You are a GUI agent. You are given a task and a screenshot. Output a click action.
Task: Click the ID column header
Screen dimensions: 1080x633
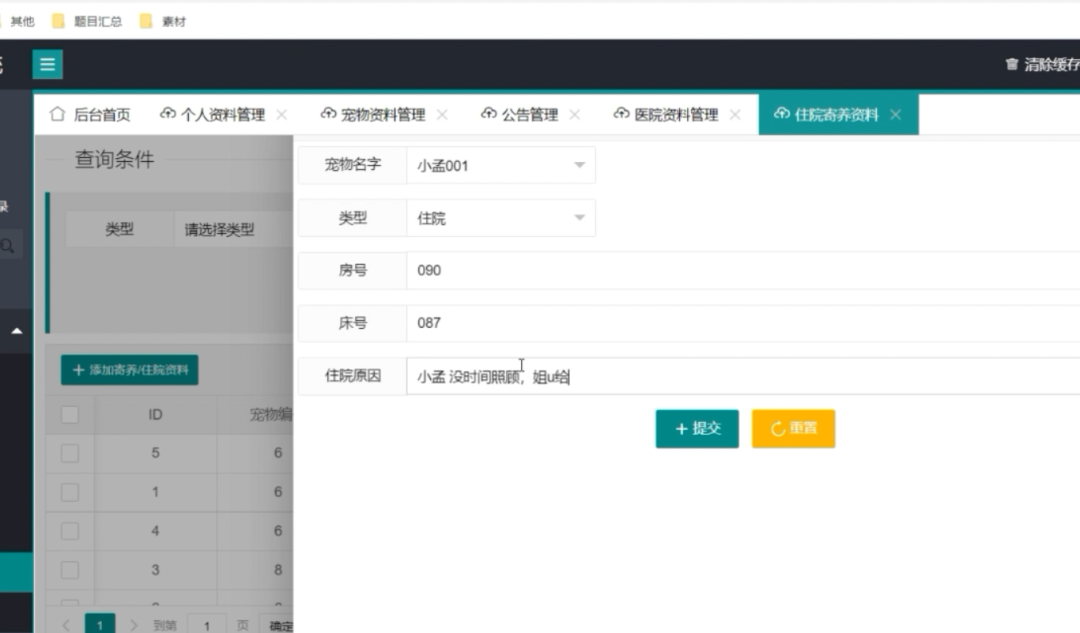156,415
